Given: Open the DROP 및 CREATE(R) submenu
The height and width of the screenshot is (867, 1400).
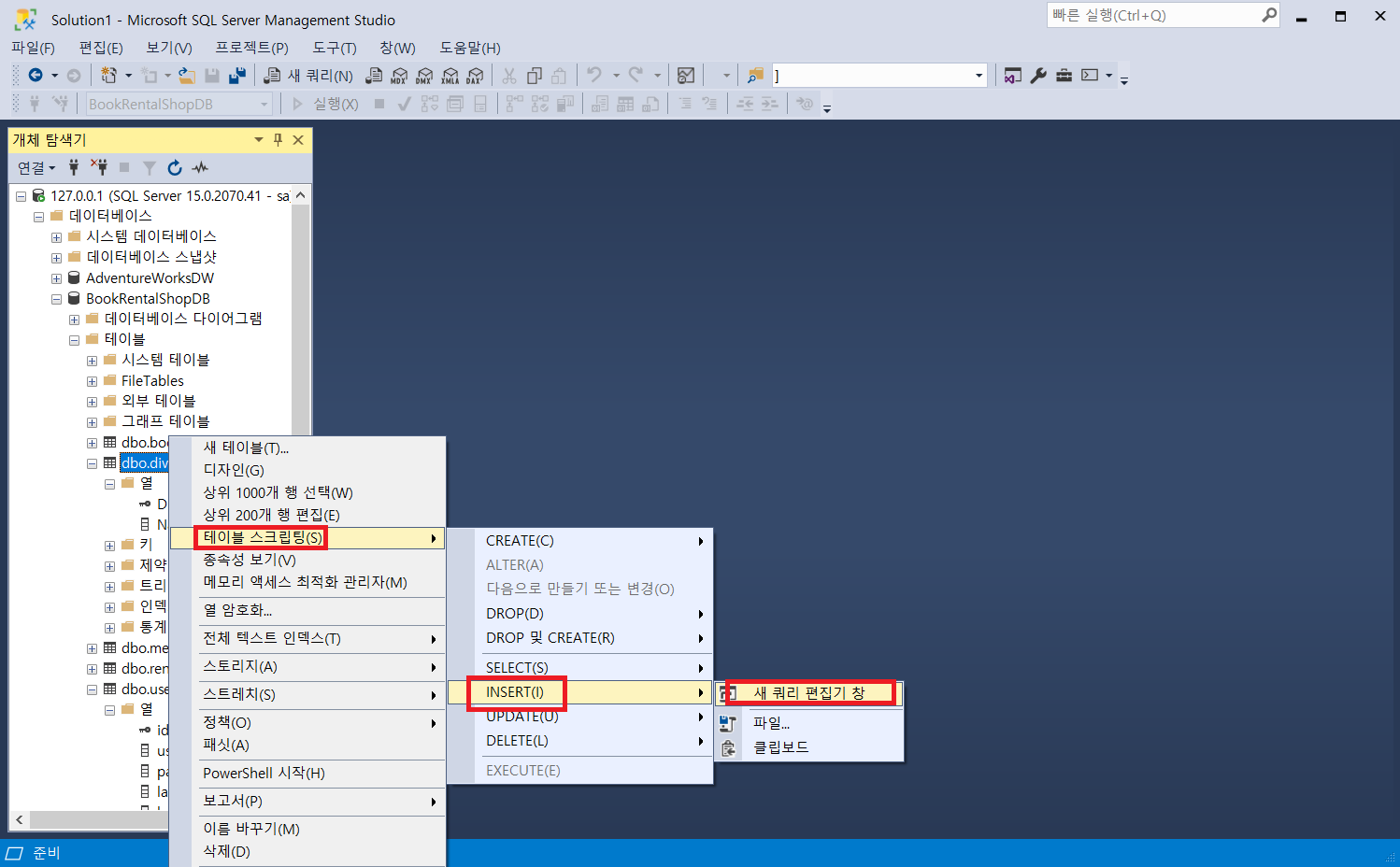Looking at the screenshot, I should point(579,638).
